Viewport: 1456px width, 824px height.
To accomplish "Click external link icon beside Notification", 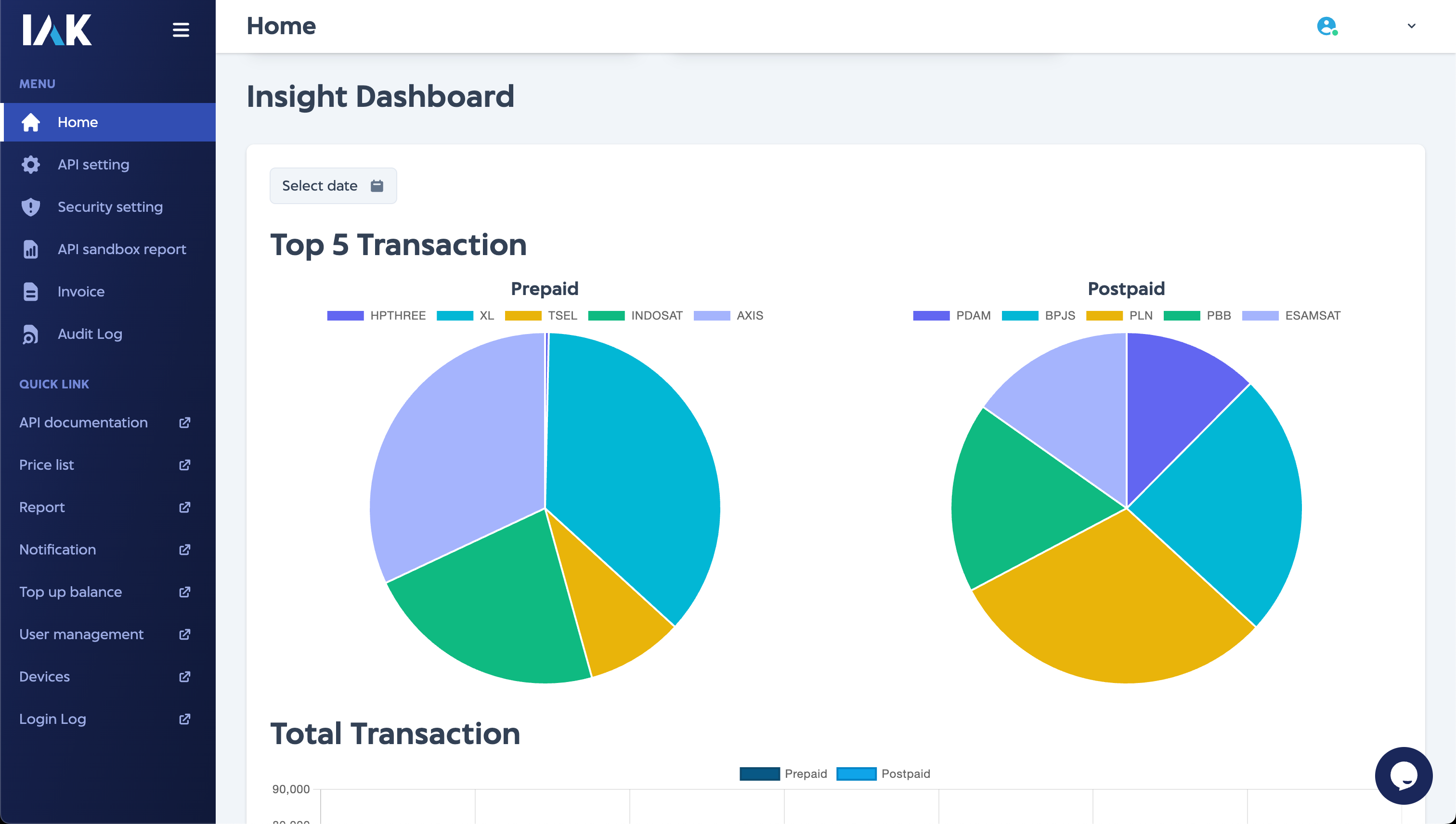I will 184,550.
